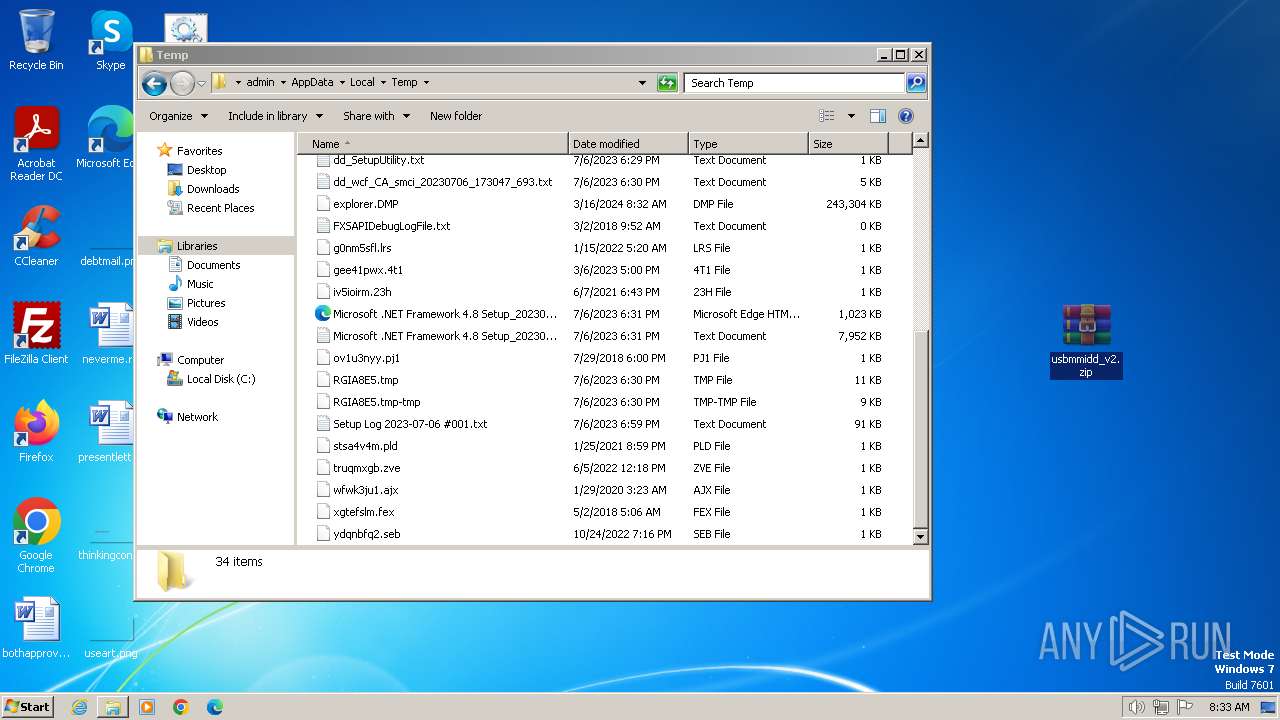Click Windows Explorer taskbar icon
This screenshot has width=1280, height=720.
tap(113, 707)
